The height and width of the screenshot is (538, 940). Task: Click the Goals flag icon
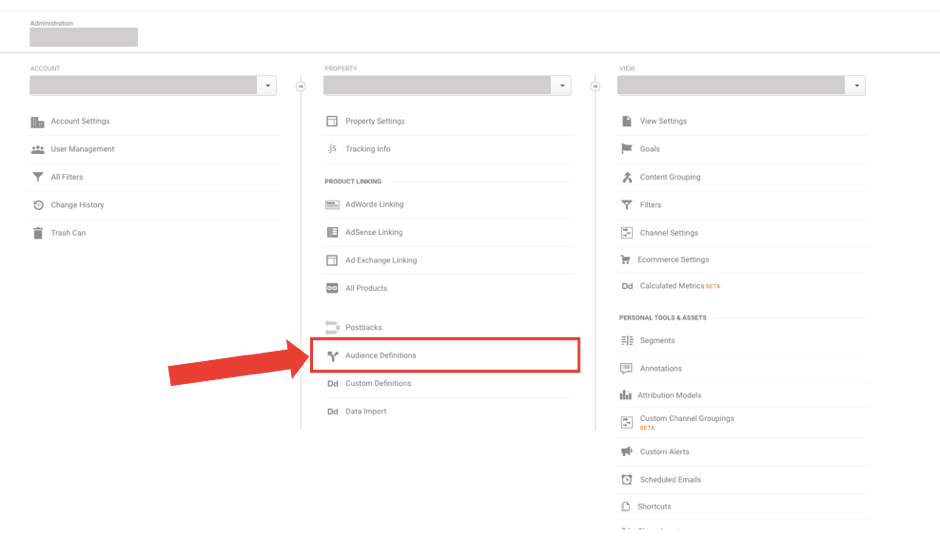(626, 149)
